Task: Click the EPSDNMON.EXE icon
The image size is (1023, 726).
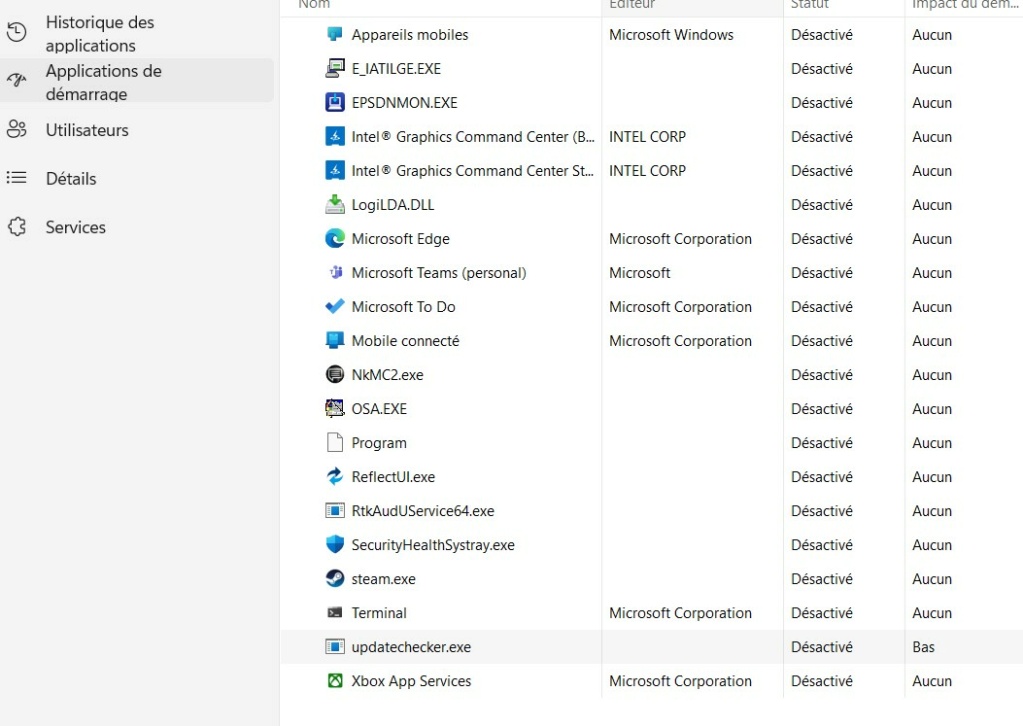Action: pos(335,102)
